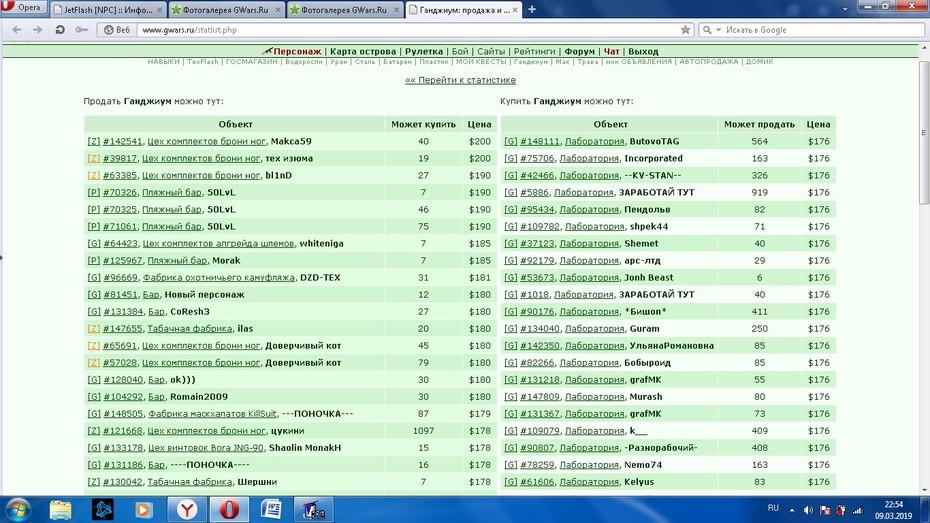
Task: Open object #78259 link
Action: point(537,465)
